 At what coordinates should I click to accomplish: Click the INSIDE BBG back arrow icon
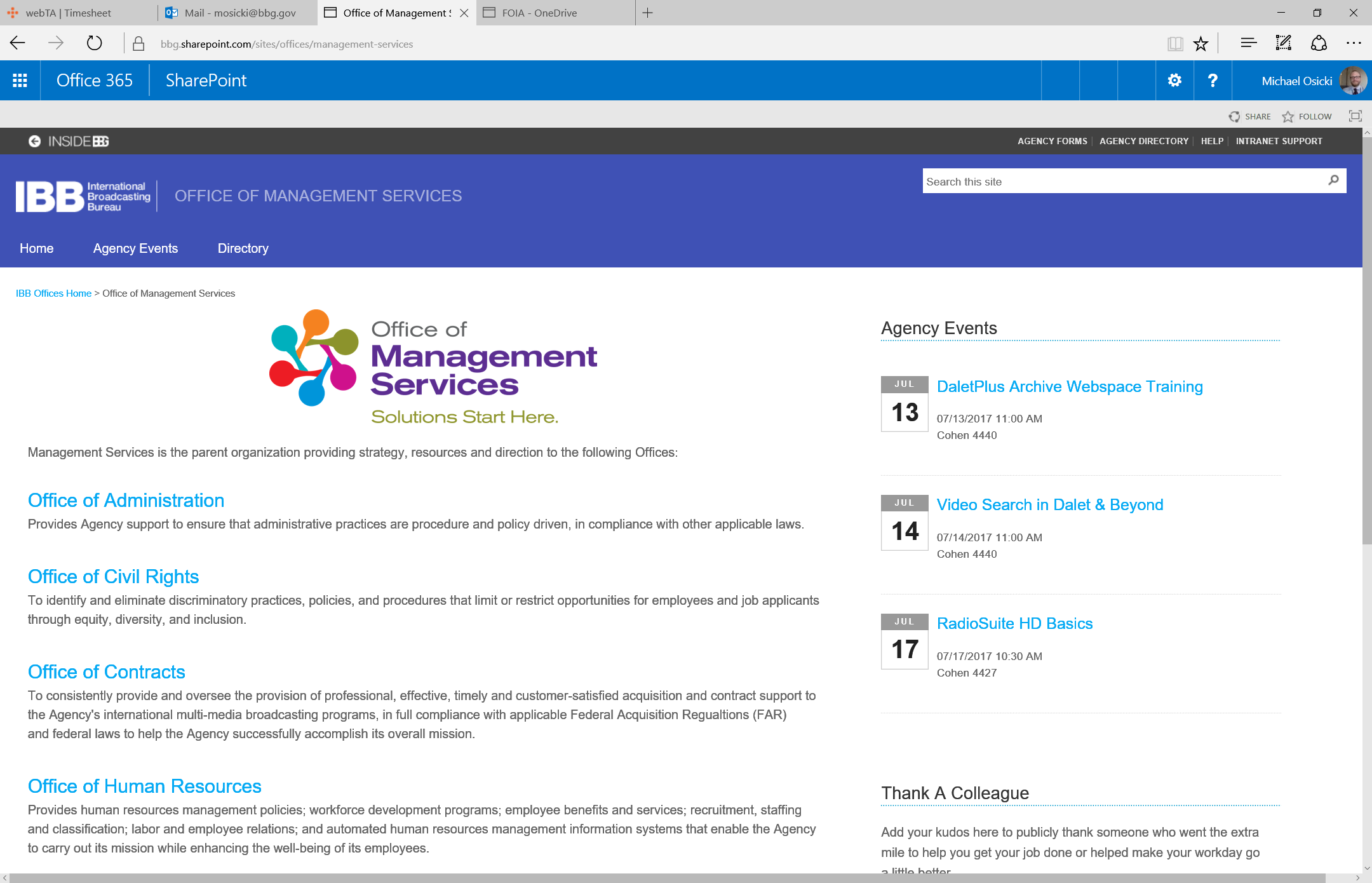34,141
